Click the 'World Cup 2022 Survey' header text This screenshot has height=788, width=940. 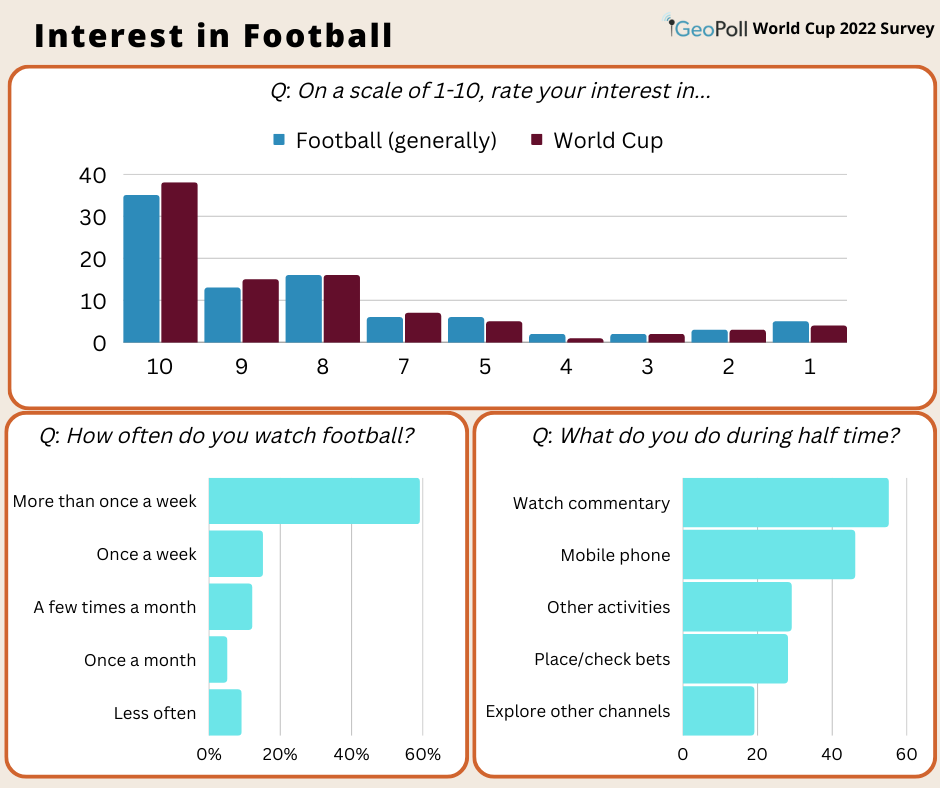click(x=842, y=28)
